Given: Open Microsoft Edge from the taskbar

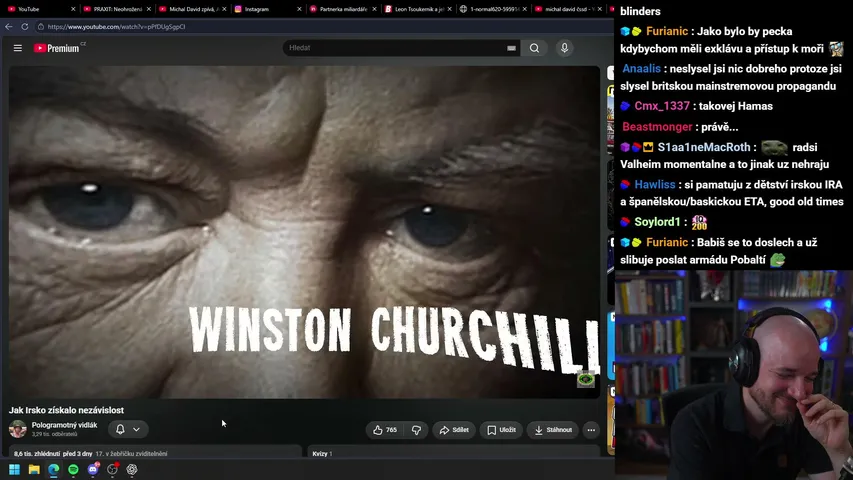Looking at the screenshot, I should tap(53, 469).
